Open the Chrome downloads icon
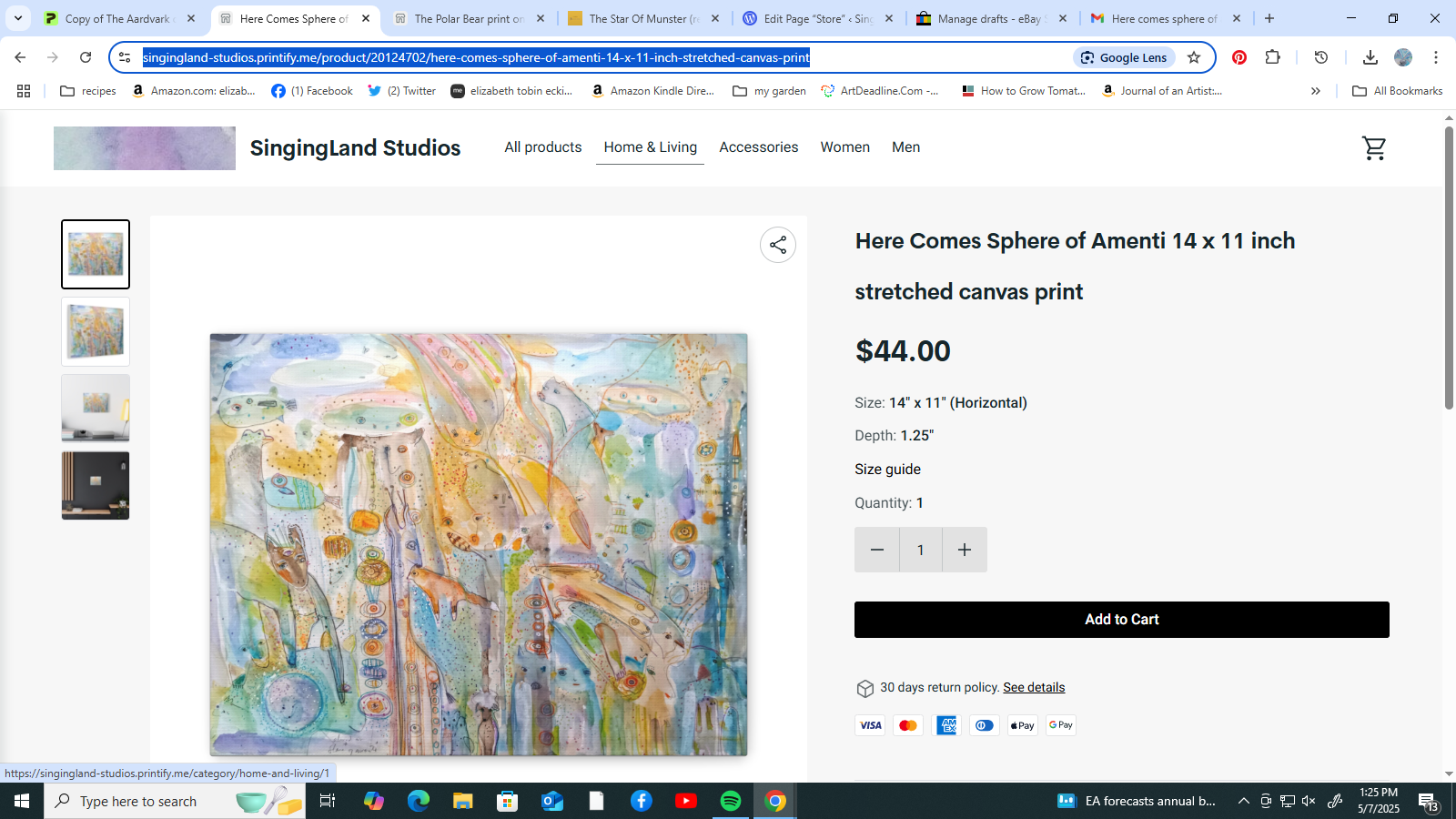The height and width of the screenshot is (819, 1456). pos(1370,57)
